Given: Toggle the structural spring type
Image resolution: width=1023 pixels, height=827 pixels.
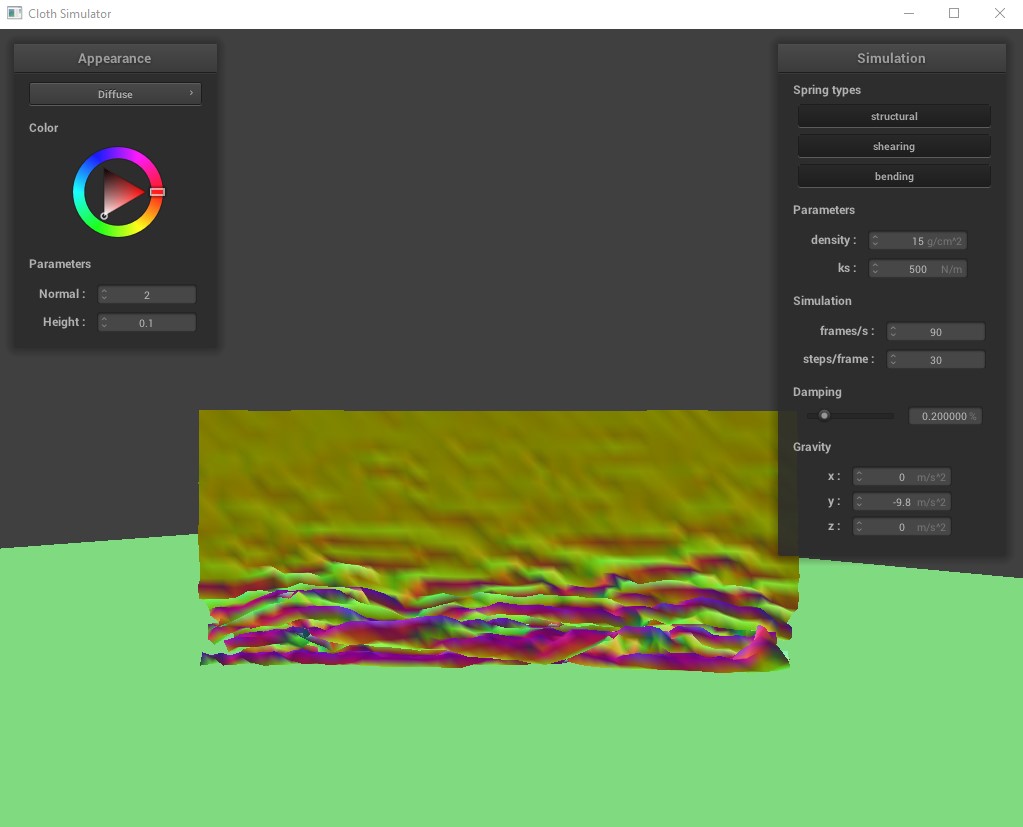Looking at the screenshot, I should click(894, 116).
